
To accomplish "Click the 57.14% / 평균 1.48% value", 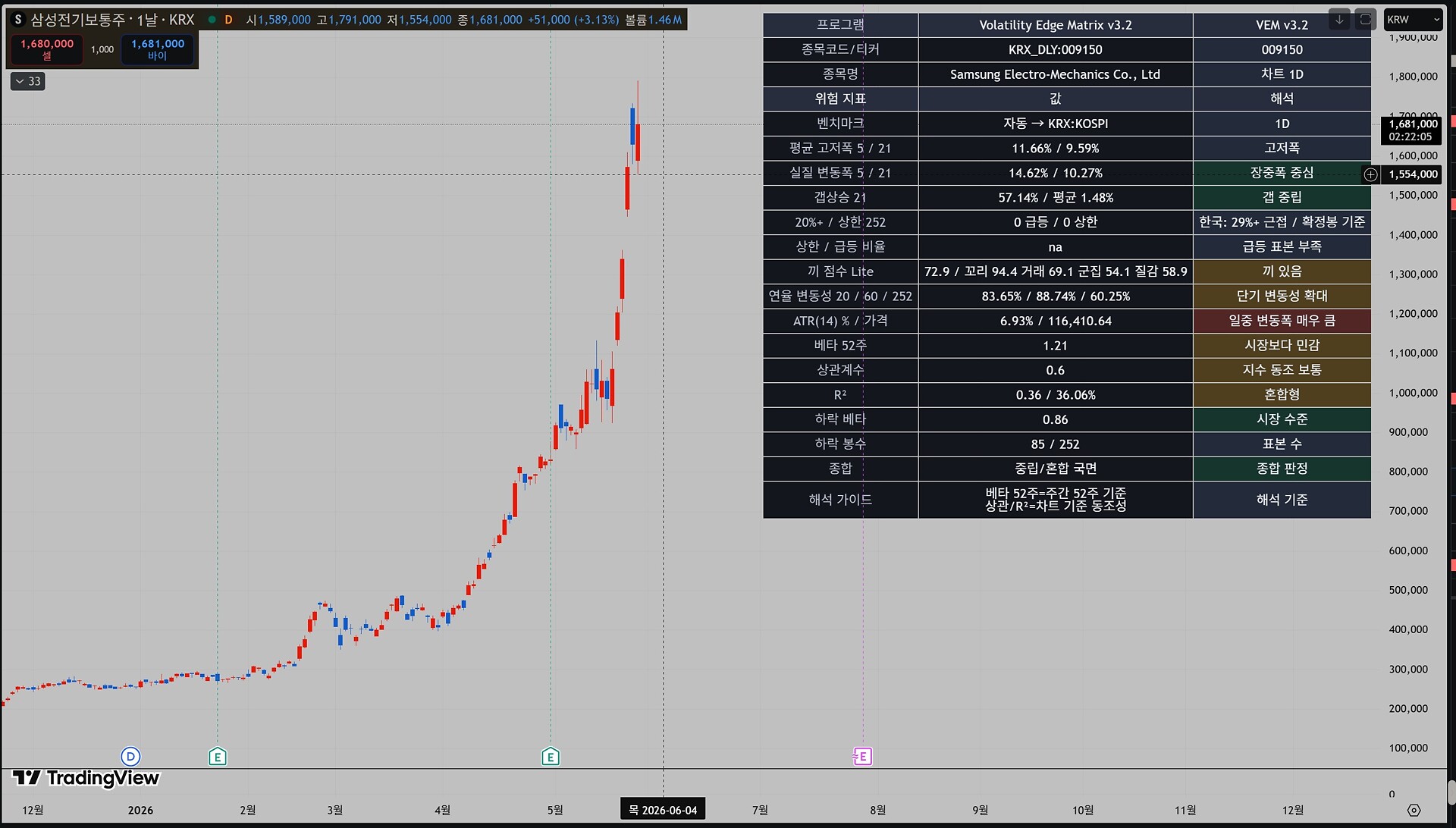I will point(1056,197).
